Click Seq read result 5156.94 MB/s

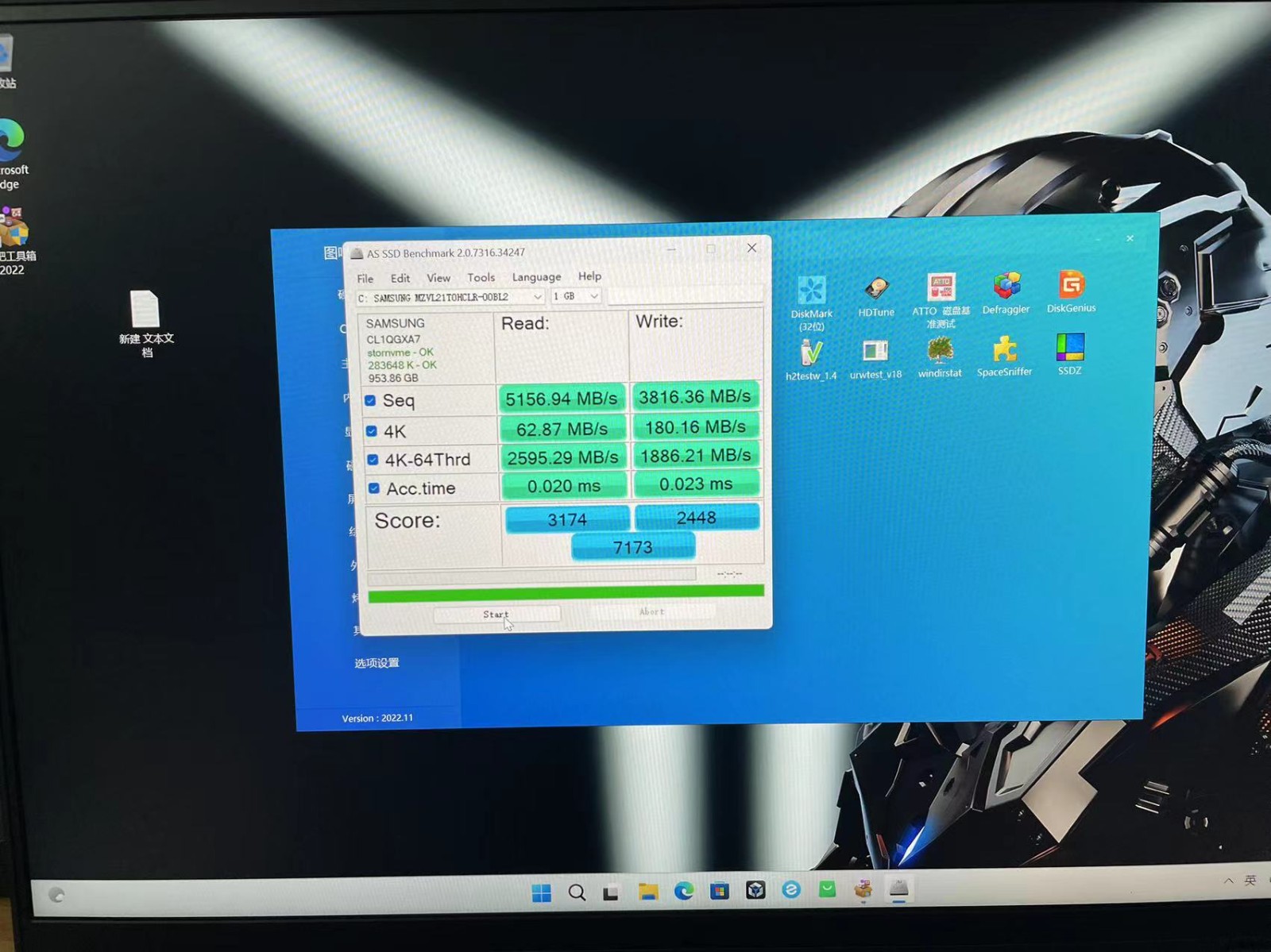click(562, 399)
